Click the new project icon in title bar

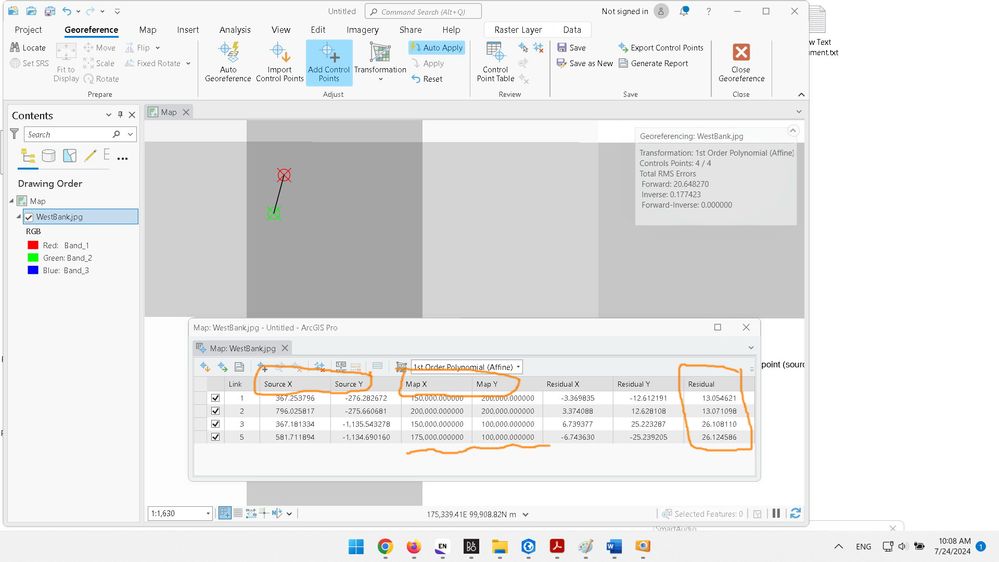13,11
